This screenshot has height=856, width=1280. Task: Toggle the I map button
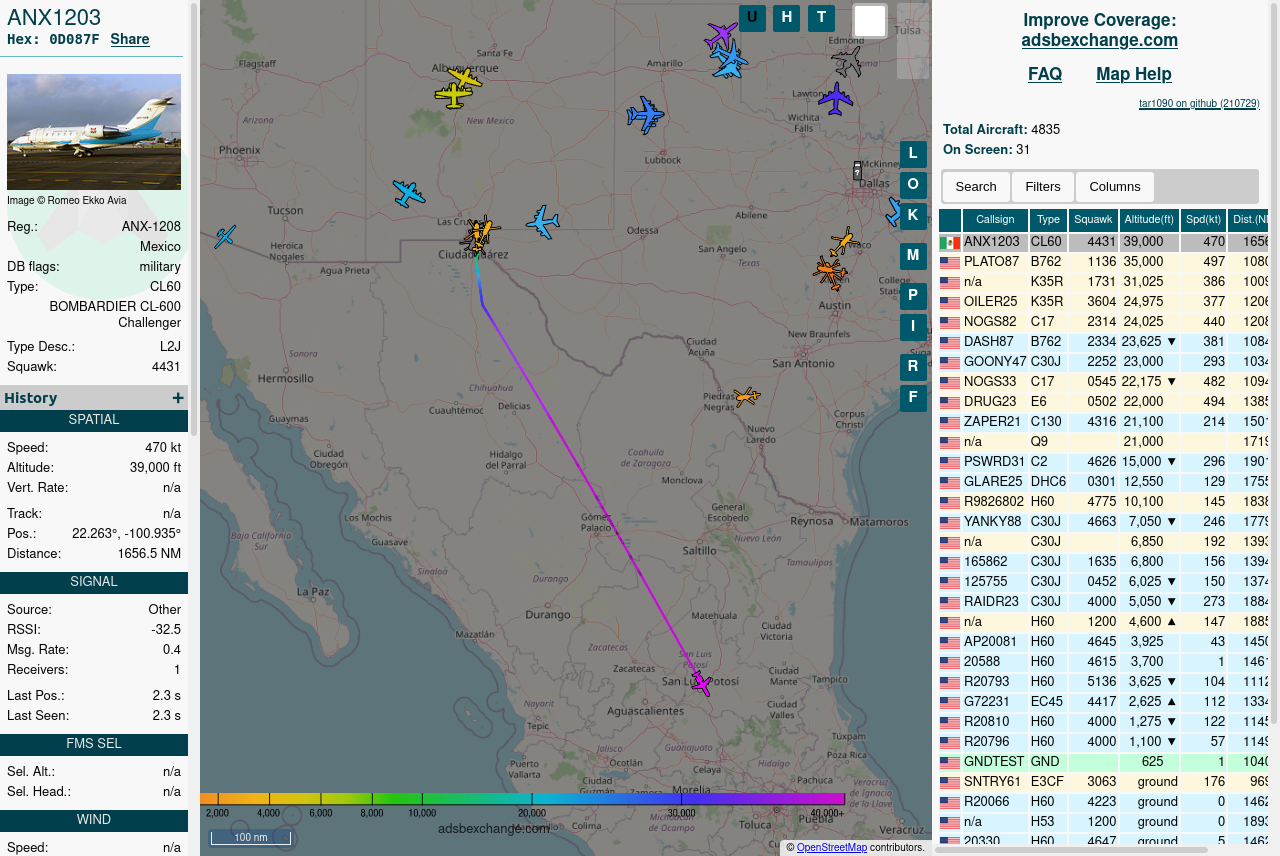pos(913,327)
